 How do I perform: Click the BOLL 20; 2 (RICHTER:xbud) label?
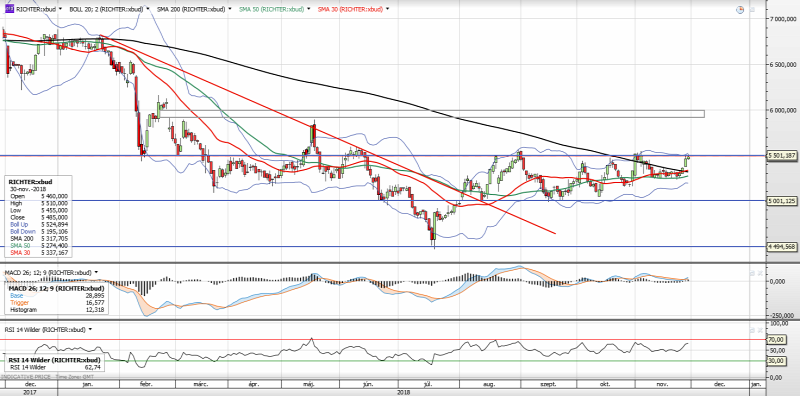(x=107, y=9)
